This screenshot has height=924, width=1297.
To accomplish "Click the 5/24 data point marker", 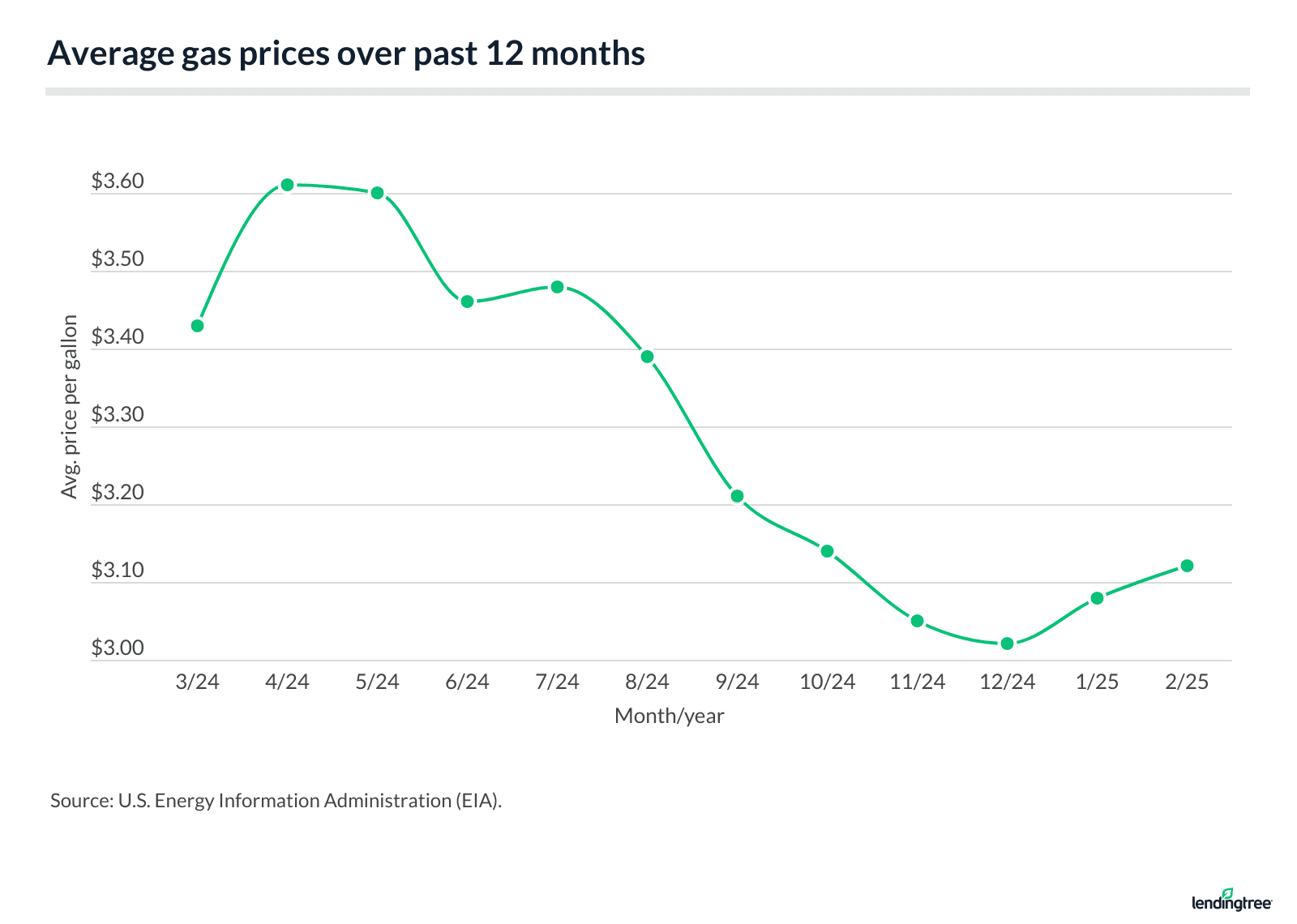I will click(x=377, y=193).
